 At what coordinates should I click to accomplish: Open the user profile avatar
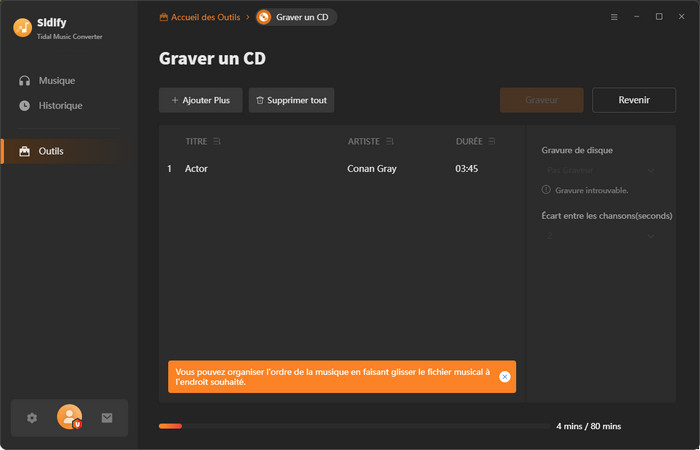(69, 417)
